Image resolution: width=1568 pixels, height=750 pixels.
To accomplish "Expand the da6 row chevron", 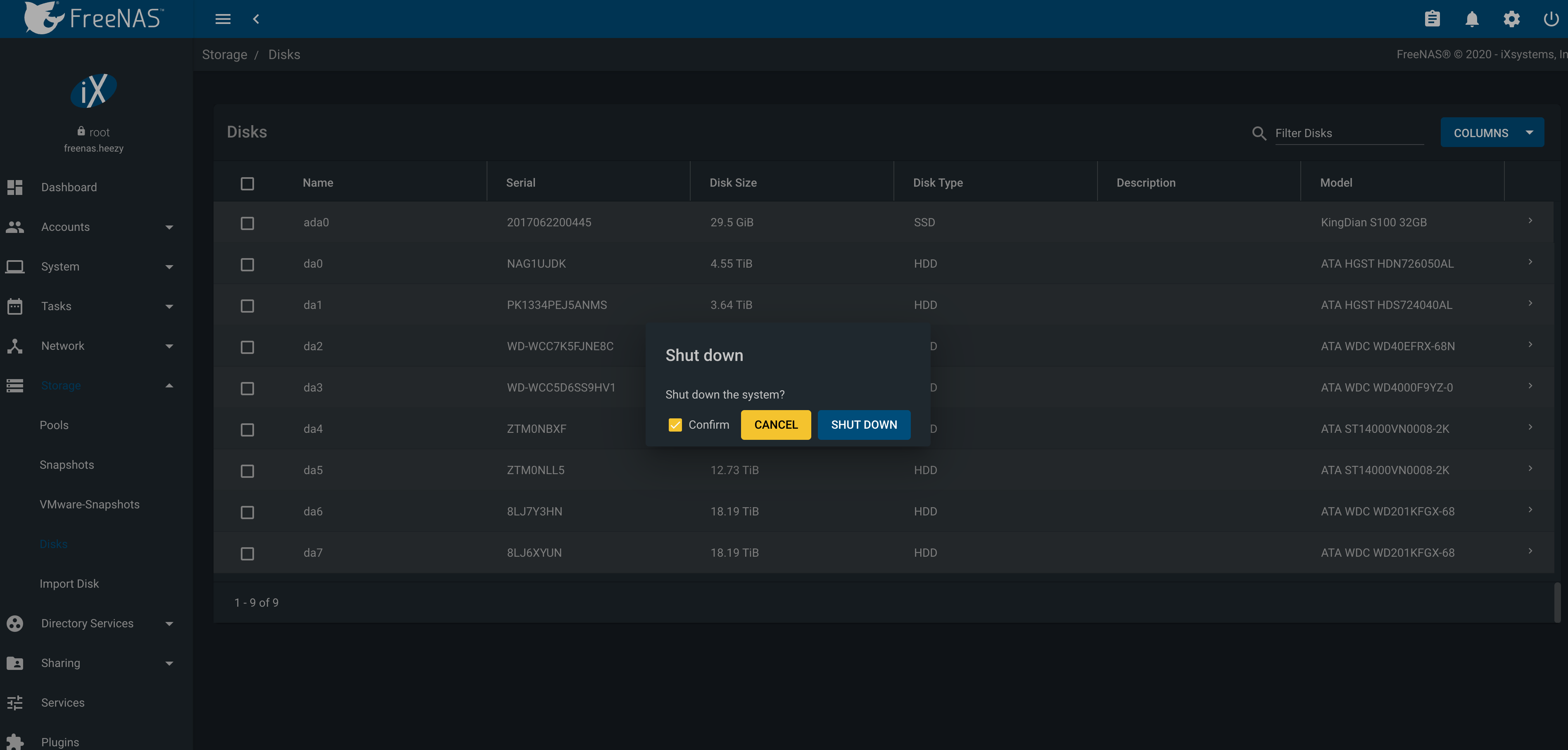I will (x=1530, y=510).
